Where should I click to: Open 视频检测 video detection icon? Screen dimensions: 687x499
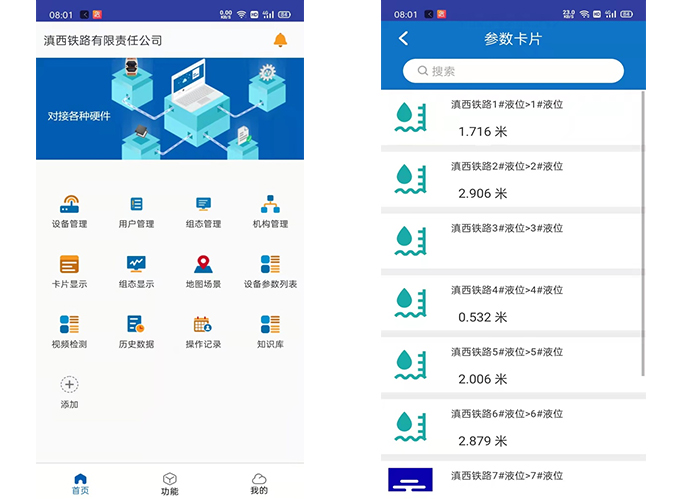[69, 325]
